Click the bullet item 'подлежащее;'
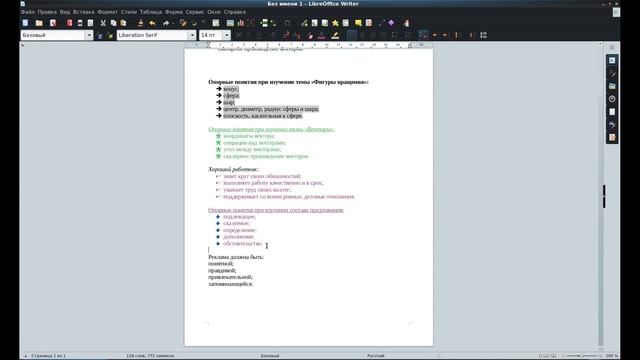The image size is (640, 360). (x=239, y=217)
